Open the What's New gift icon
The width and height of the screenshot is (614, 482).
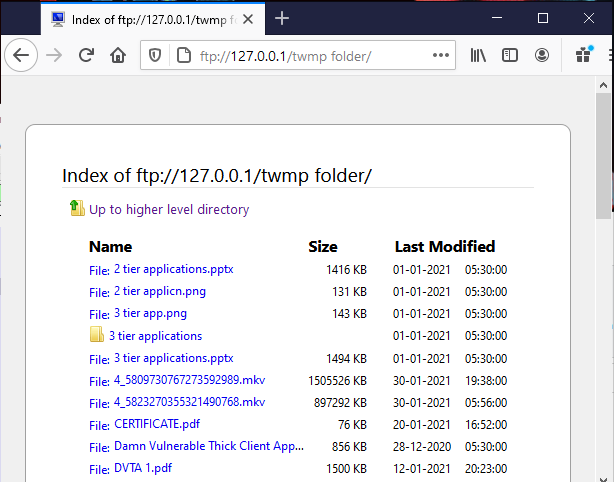point(583,54)
